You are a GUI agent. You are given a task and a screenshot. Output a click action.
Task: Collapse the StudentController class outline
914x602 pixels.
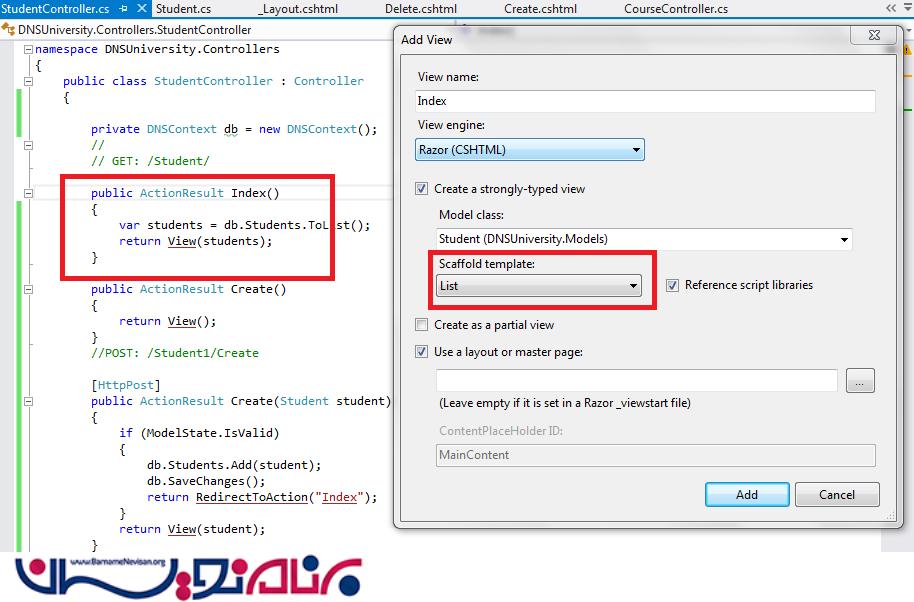[x=28, y=81]
